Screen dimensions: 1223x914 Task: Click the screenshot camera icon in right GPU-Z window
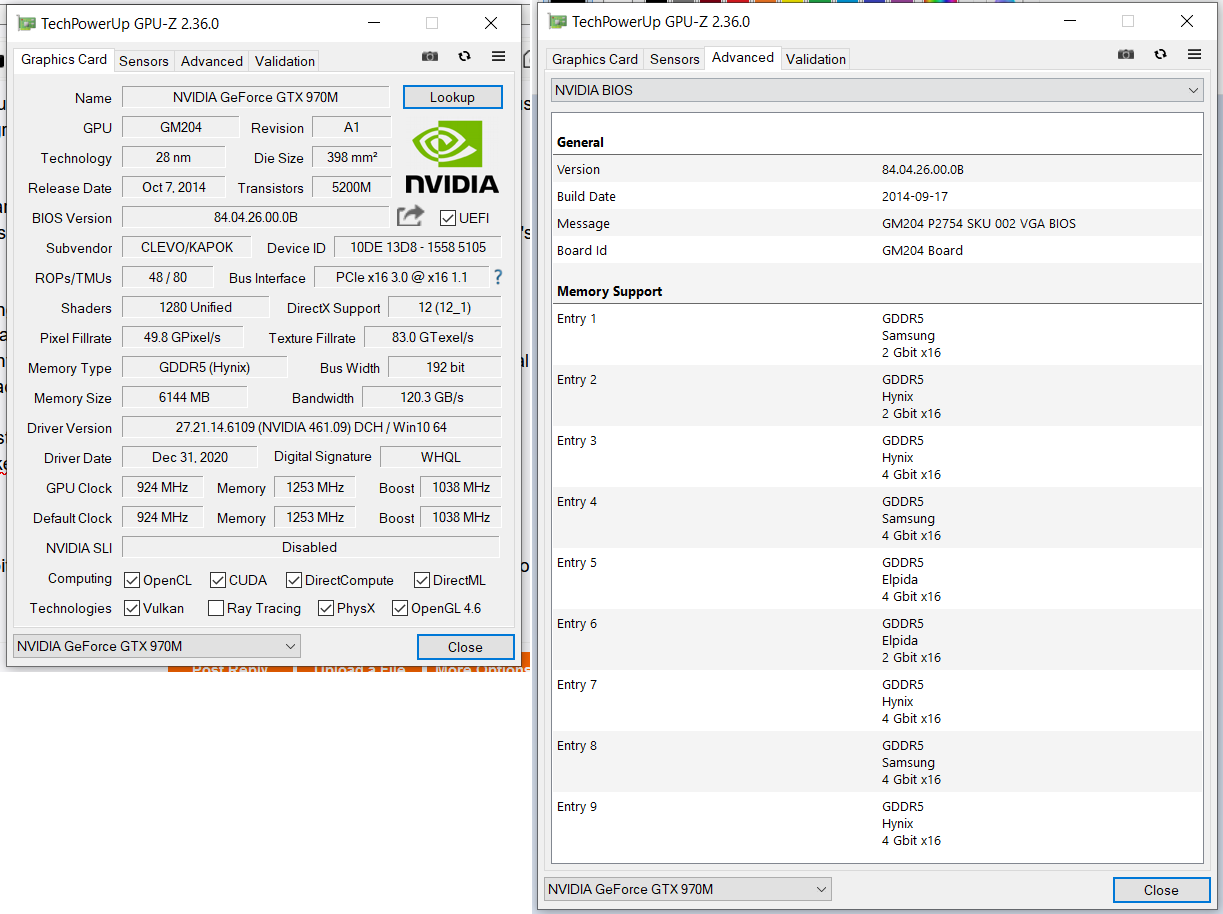click(1126, 54)
